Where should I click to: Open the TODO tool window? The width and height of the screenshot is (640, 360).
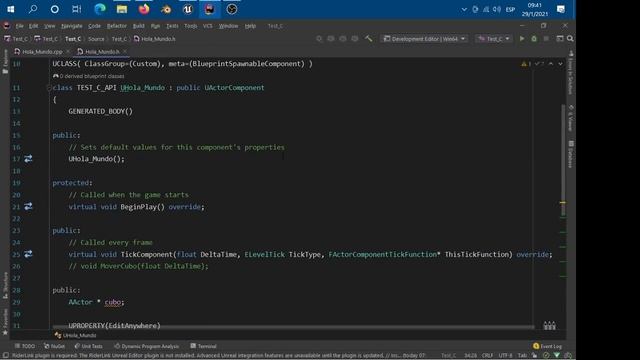(24, 346)
